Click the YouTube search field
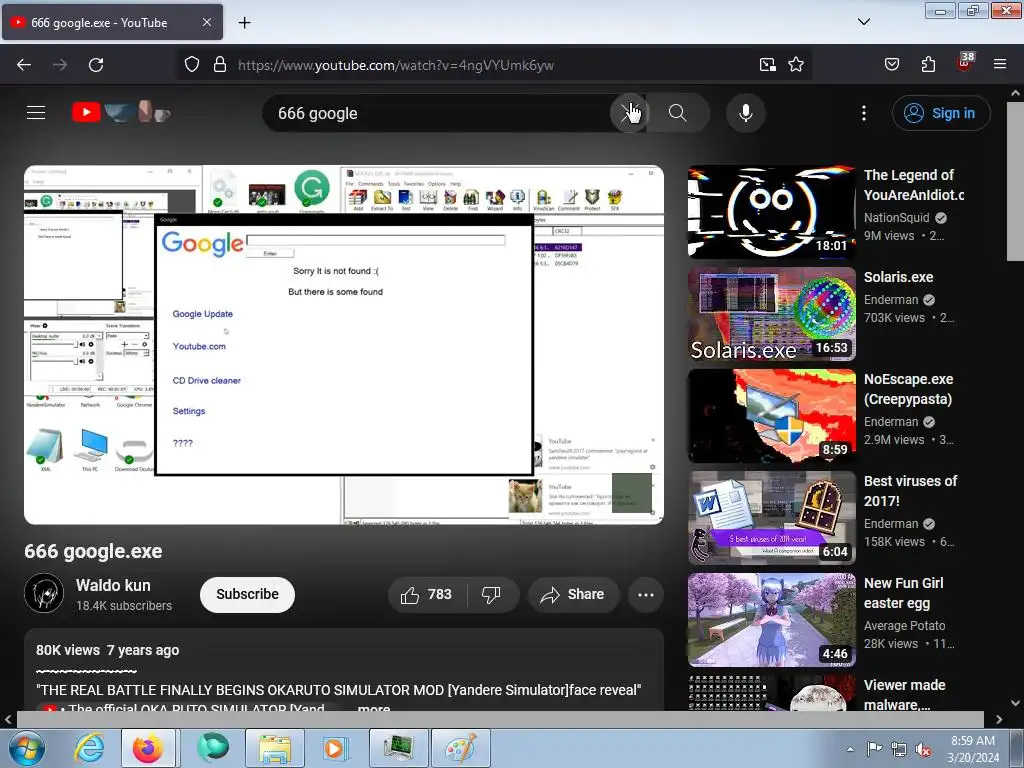This screenshot has height=768, width=1024. pyautogui.click(x=438, y=113)
